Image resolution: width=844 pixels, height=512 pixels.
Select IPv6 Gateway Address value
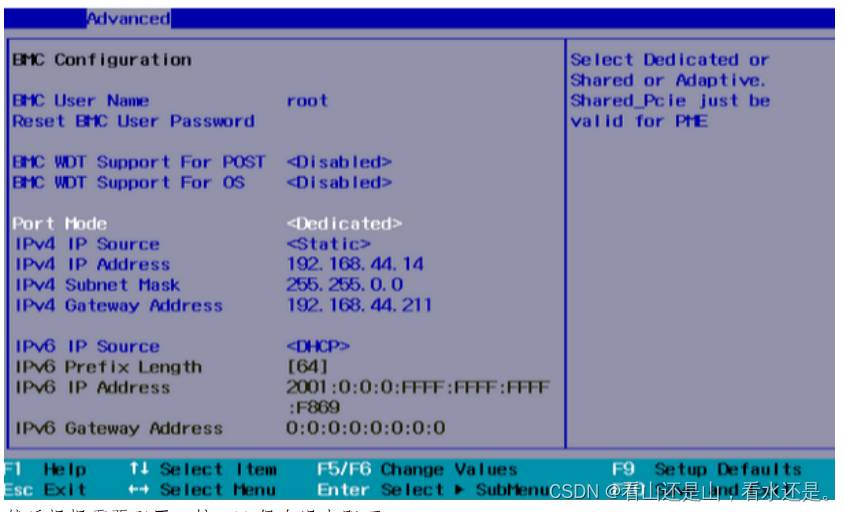point(365,429)
